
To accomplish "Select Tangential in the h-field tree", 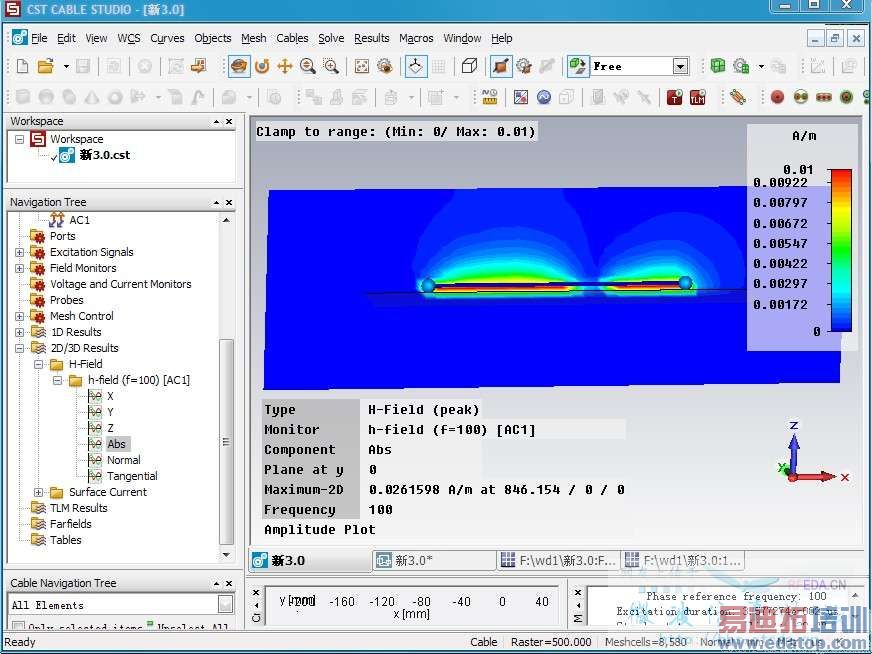I will point(132,476).
